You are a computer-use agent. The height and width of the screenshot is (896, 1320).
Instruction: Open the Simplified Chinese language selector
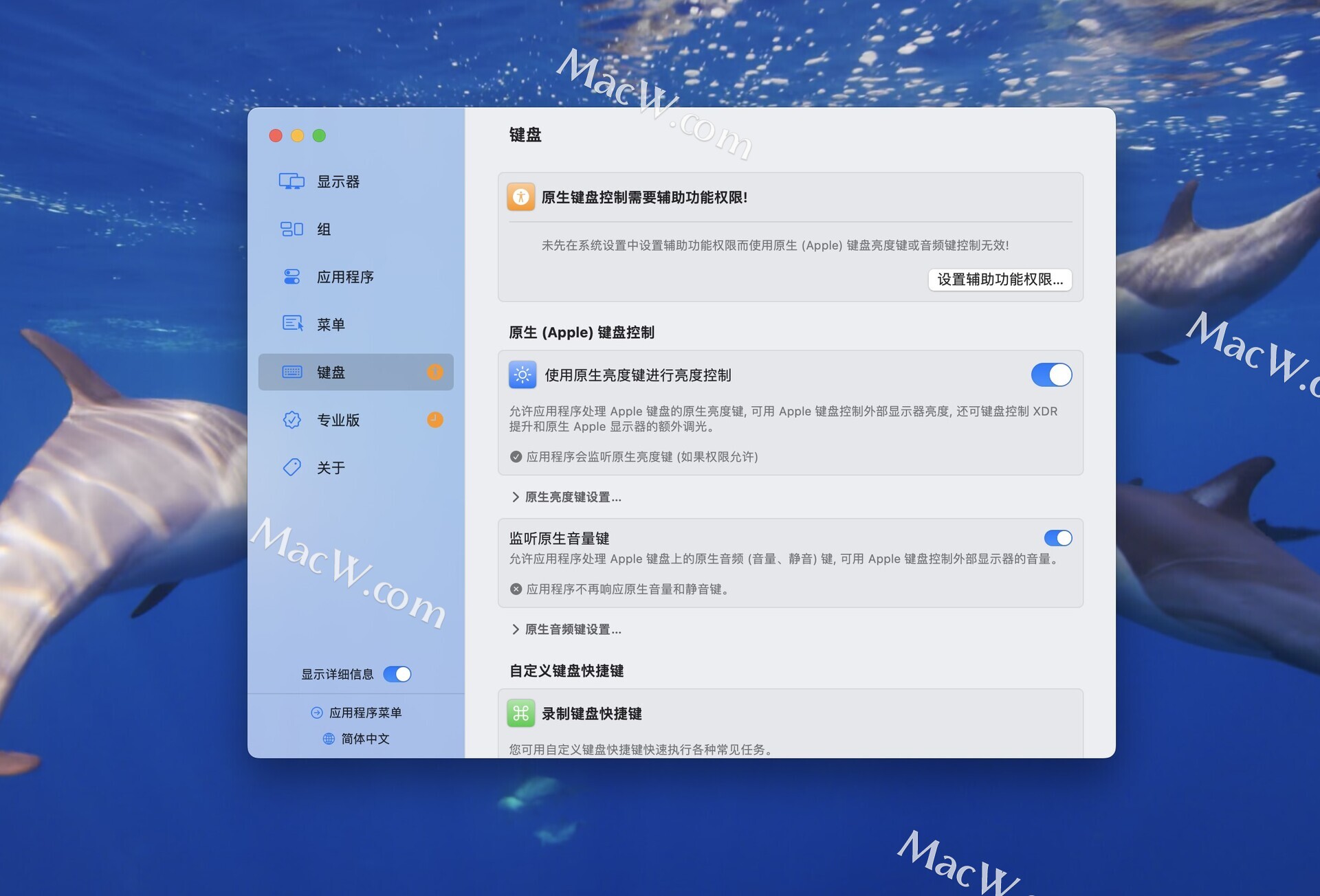pos(357,739)
